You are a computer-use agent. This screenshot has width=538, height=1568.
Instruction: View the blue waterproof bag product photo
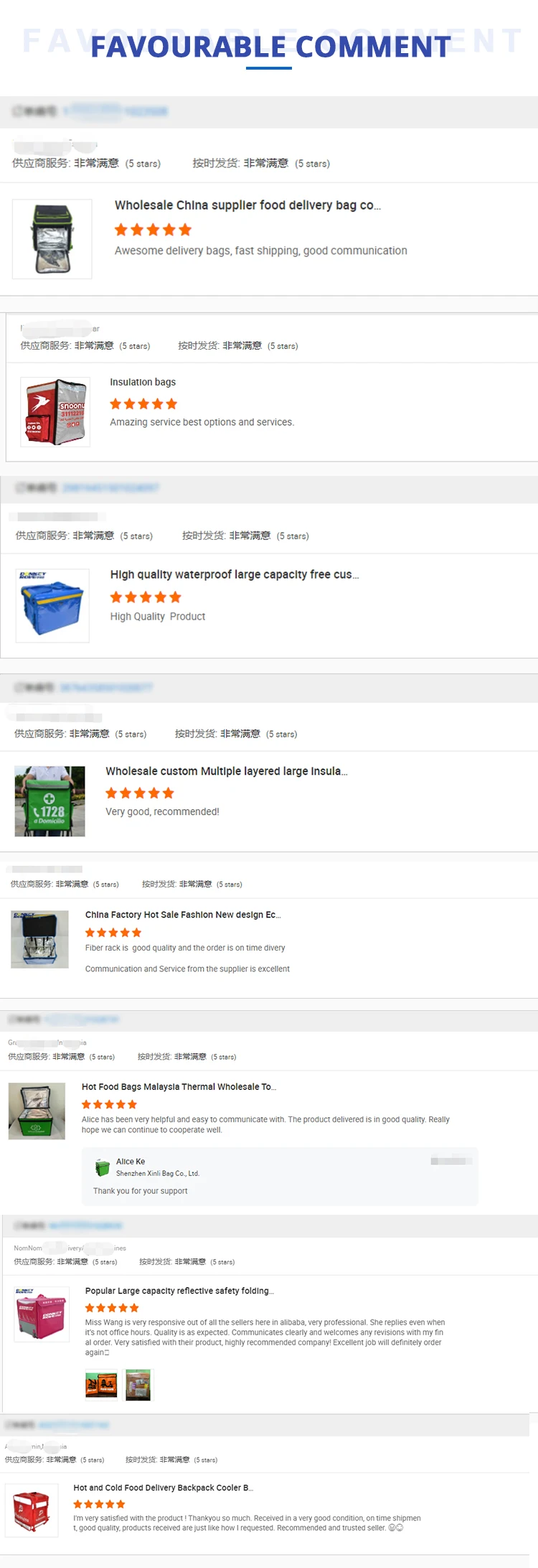[52, 605]
